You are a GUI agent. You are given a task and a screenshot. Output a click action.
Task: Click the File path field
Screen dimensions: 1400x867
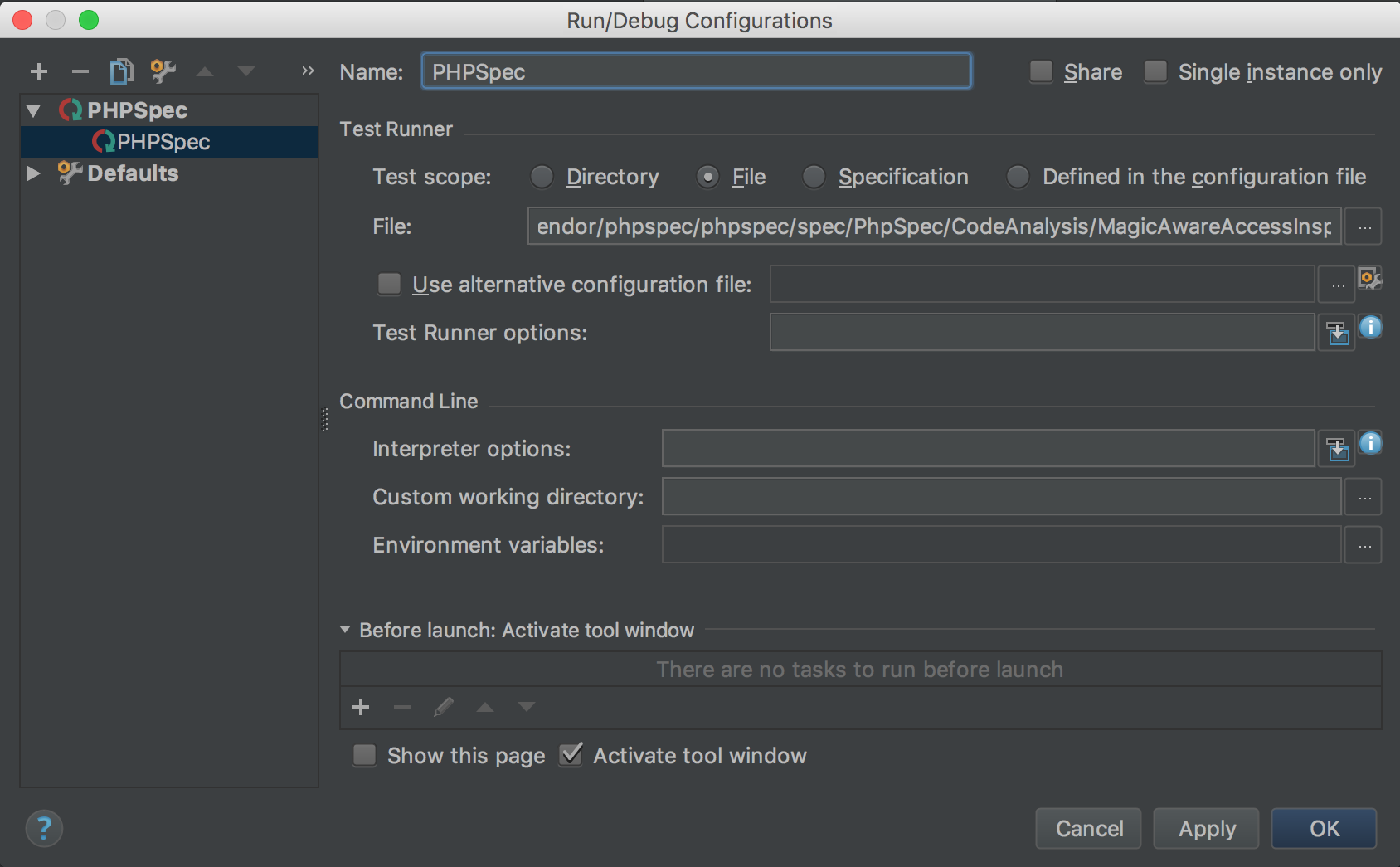click(935, 226)
